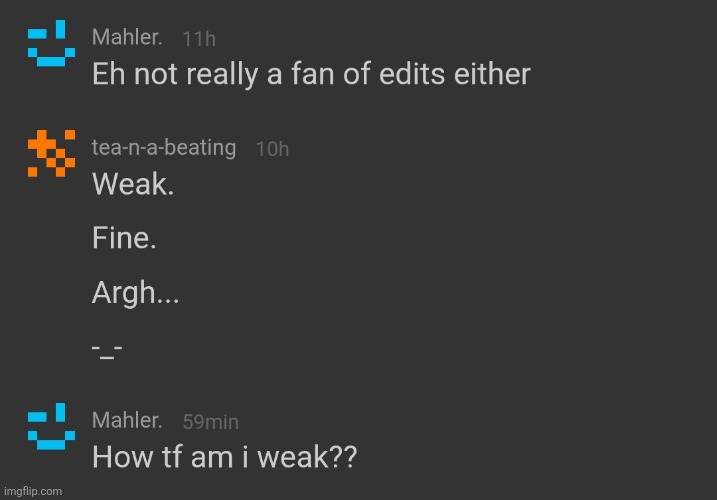This screenshot has height=500, width=717.
Task: Open the Mahler username on the 11h comment
Action: [x=128, y=37]
